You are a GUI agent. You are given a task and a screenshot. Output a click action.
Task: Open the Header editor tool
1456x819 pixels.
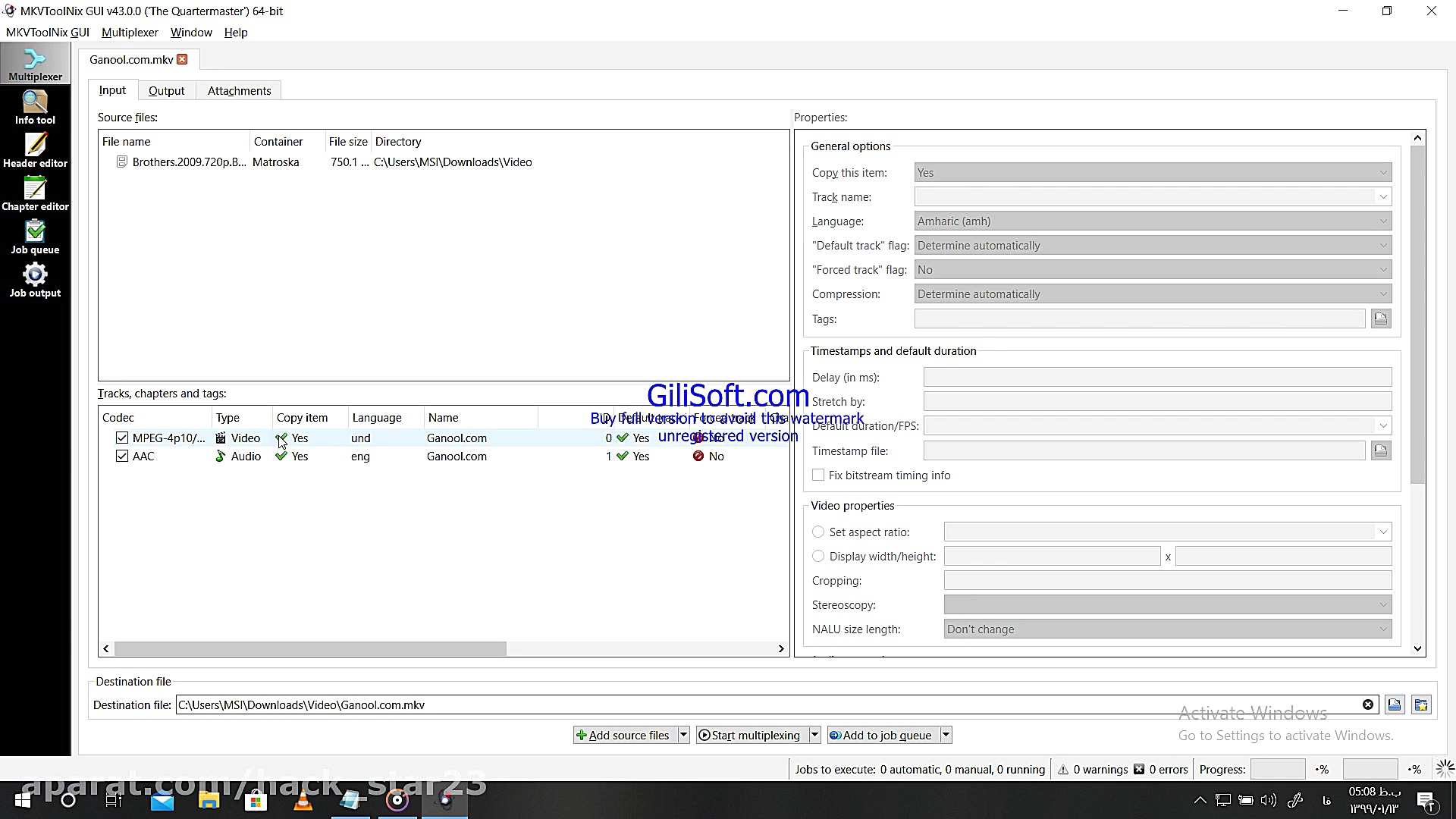point(35,150)
